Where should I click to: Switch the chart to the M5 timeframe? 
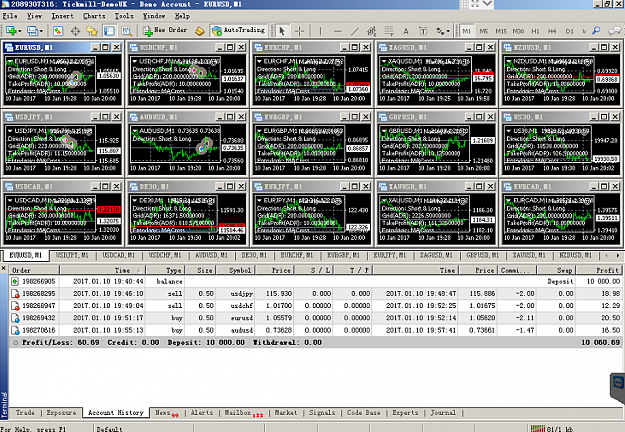483,31
